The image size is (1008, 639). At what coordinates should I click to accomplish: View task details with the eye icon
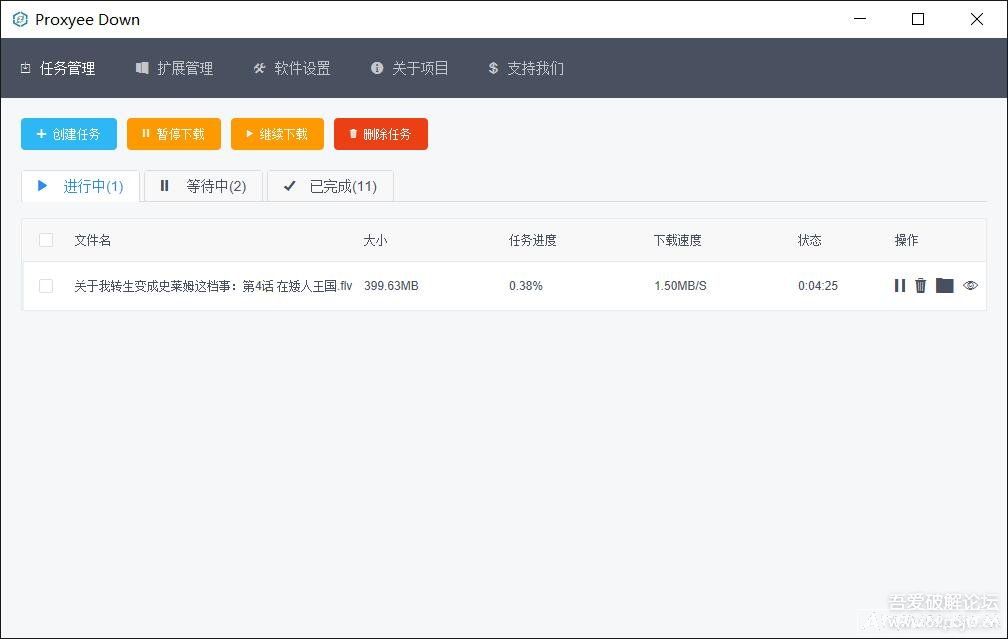click(970, 285)
